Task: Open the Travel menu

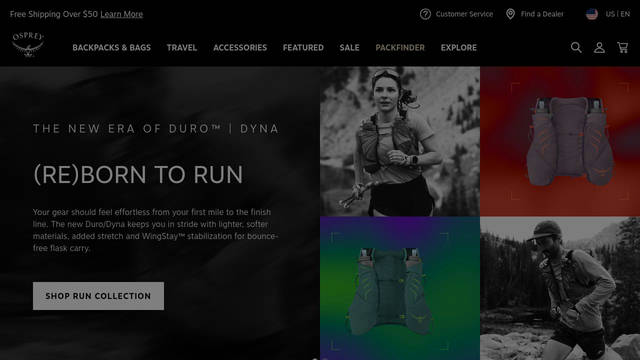Action: [182, 48]
